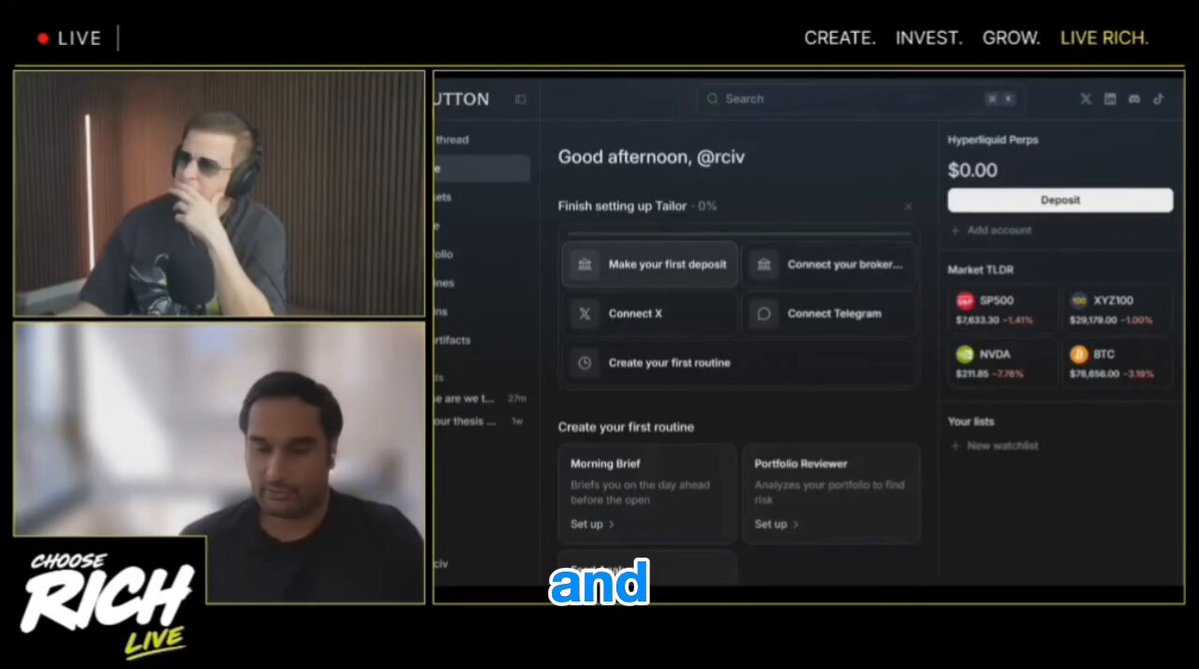
Task: Add account under Hyperliquid Perps
Action: point(991,230)
